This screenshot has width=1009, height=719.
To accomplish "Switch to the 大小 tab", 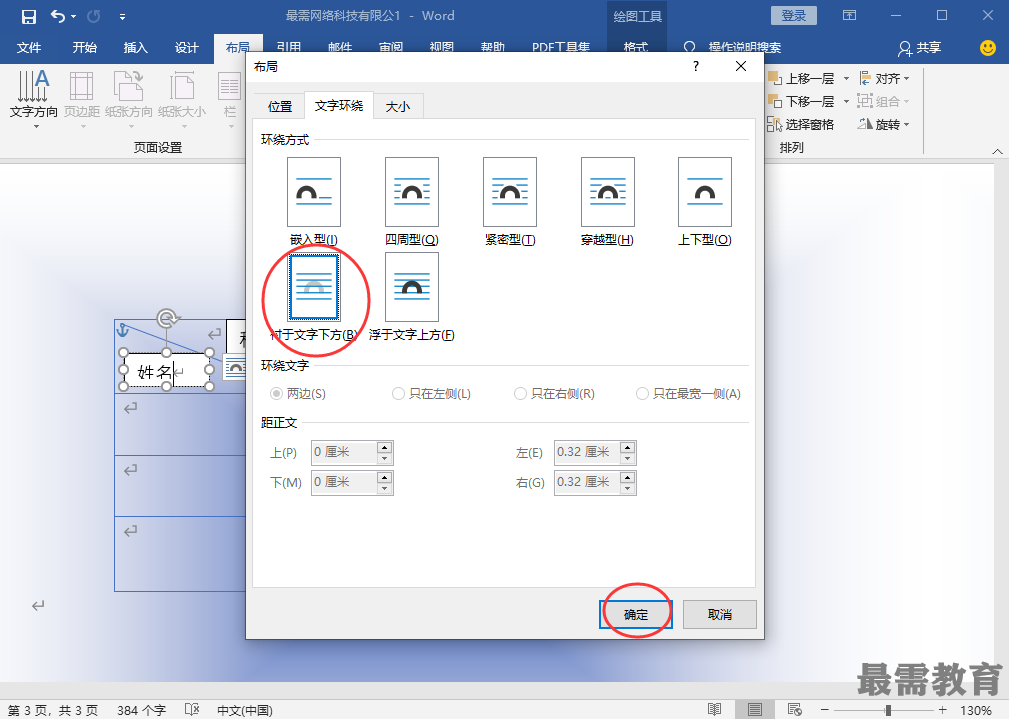I will click(398, 107).
